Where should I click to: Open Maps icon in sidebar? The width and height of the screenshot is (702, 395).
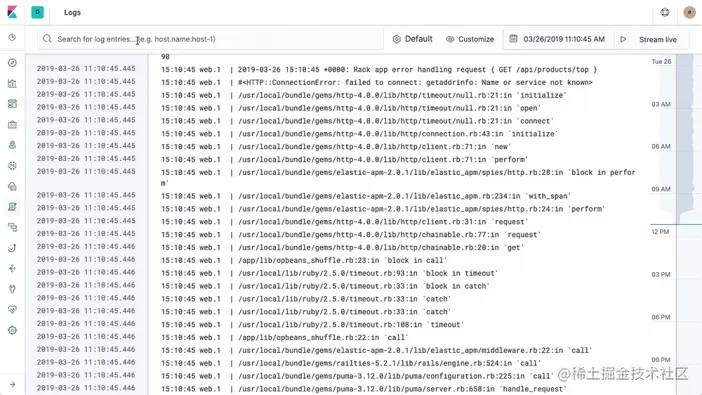12,145
